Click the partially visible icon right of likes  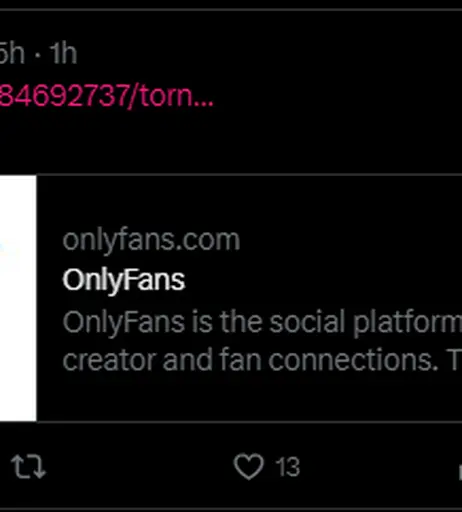460,472
